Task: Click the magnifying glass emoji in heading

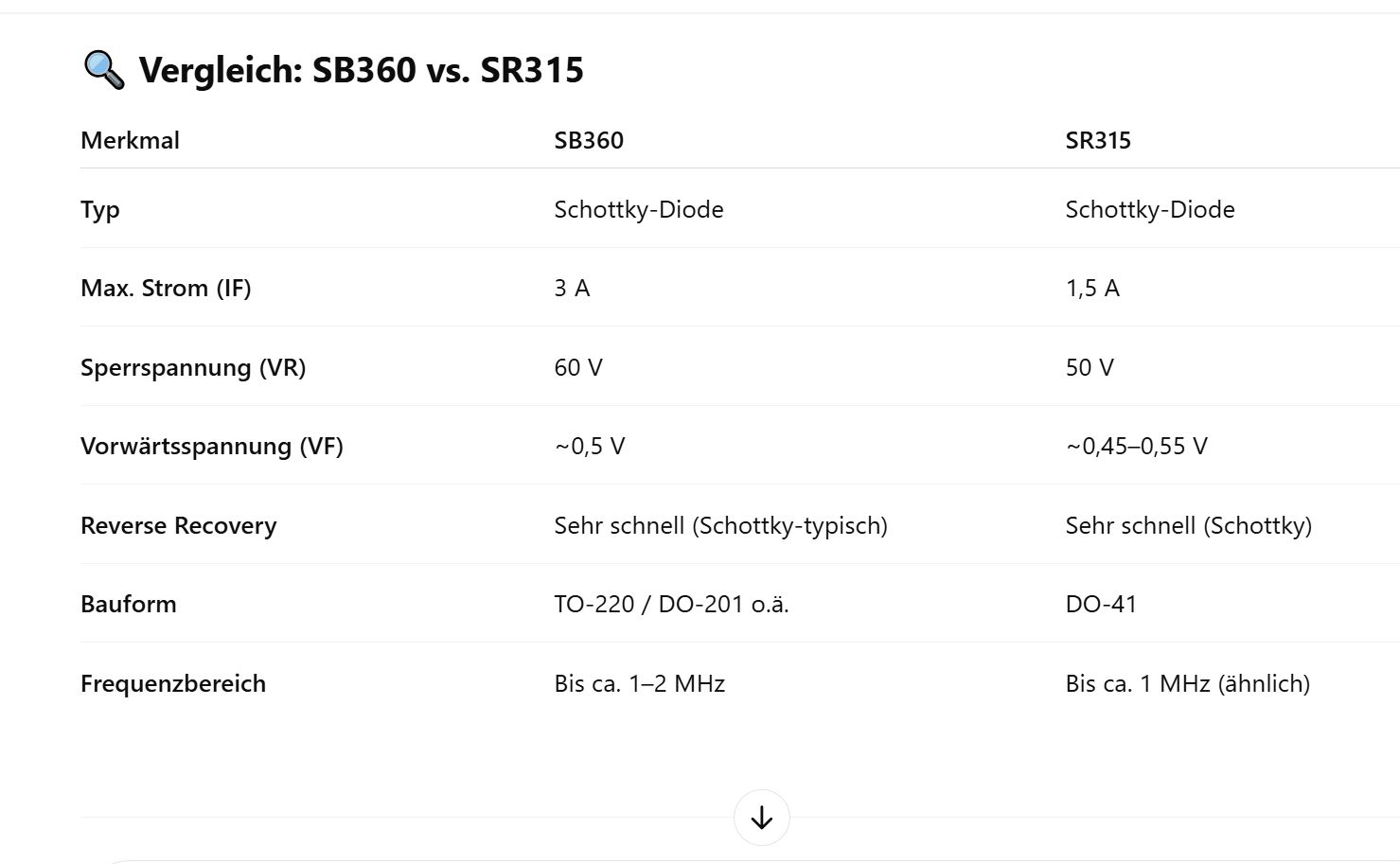Action: [x=103, y=70]
